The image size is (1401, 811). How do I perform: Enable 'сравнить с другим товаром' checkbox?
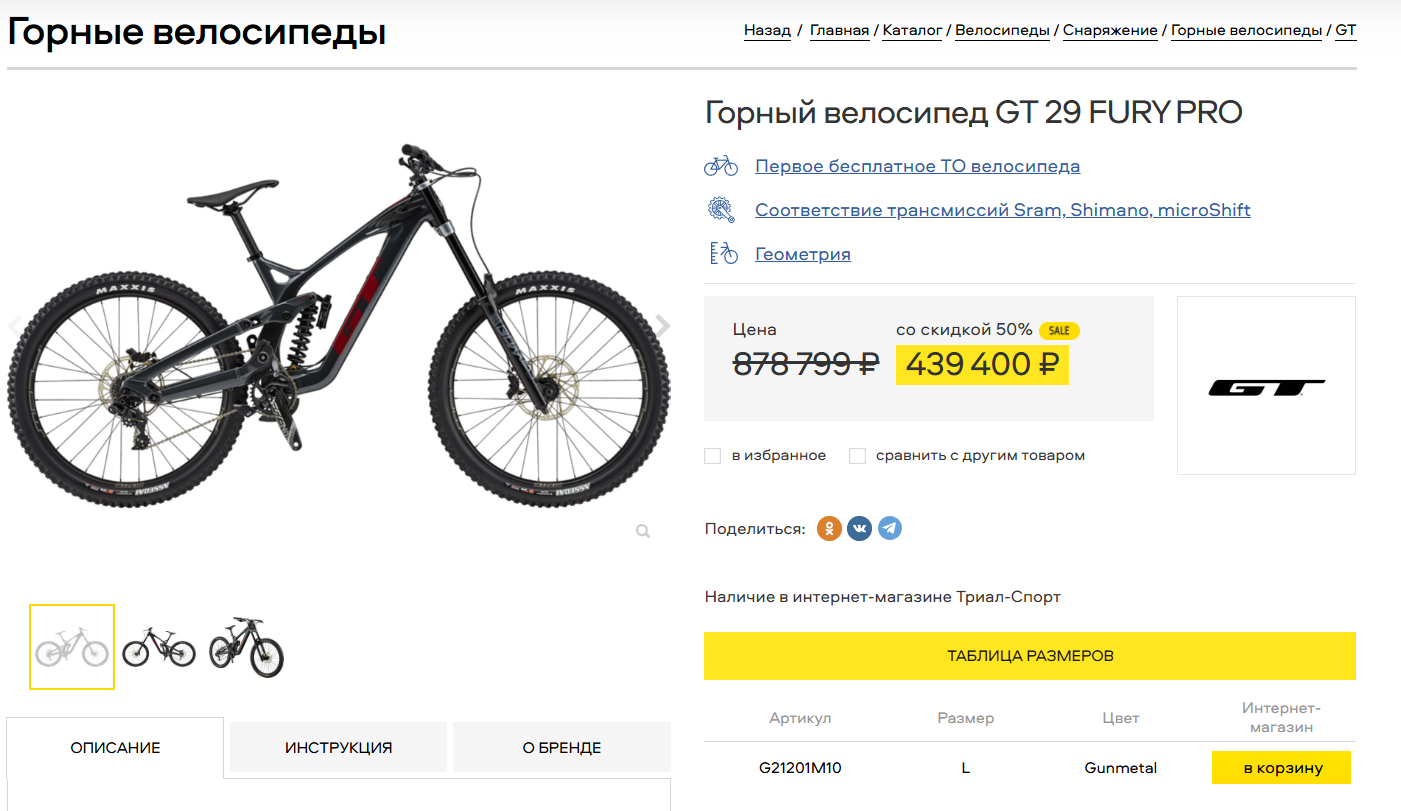(857, 456)
